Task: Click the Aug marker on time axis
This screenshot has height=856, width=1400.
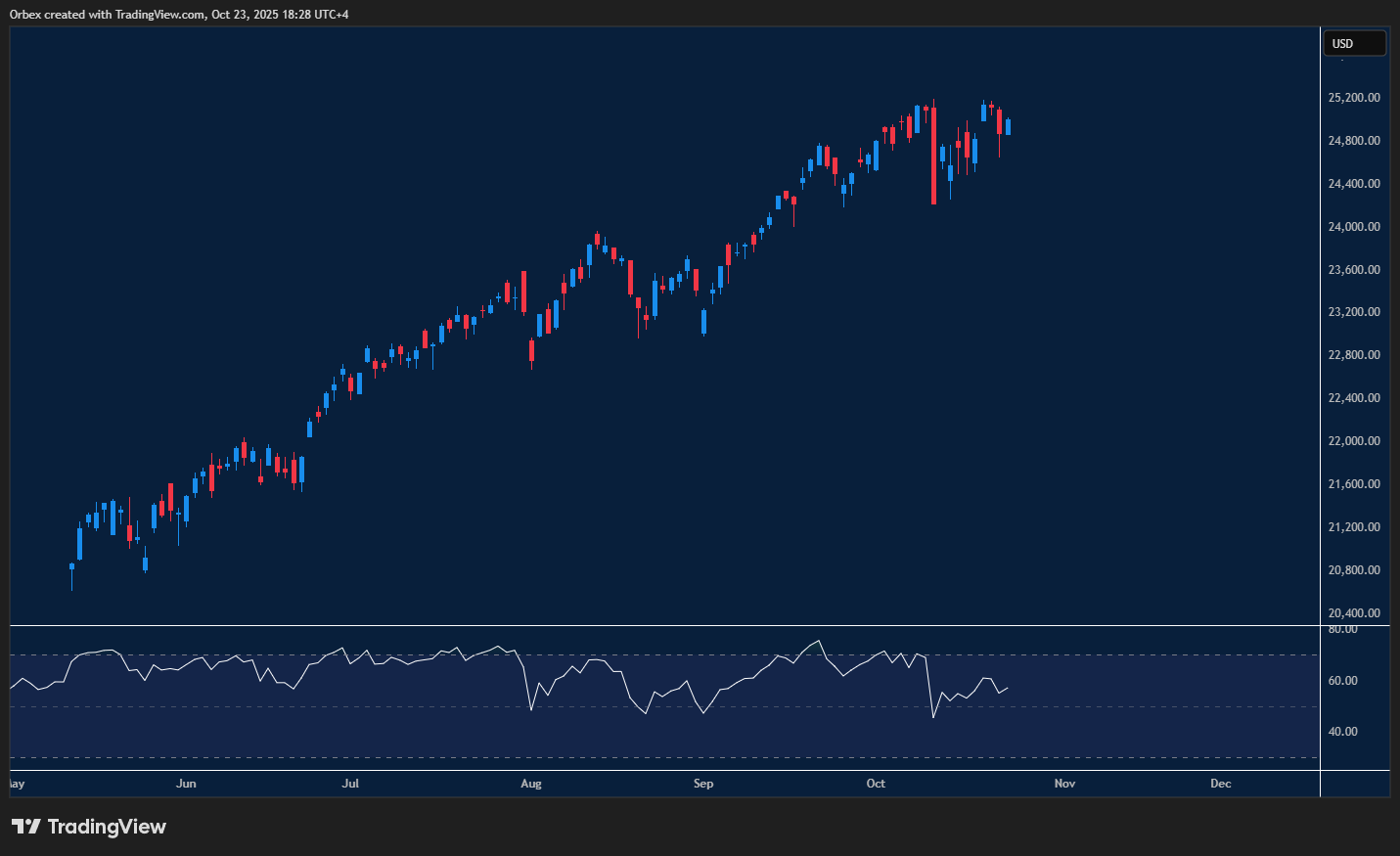Action: pyautogui.click(x=531, y=784)
